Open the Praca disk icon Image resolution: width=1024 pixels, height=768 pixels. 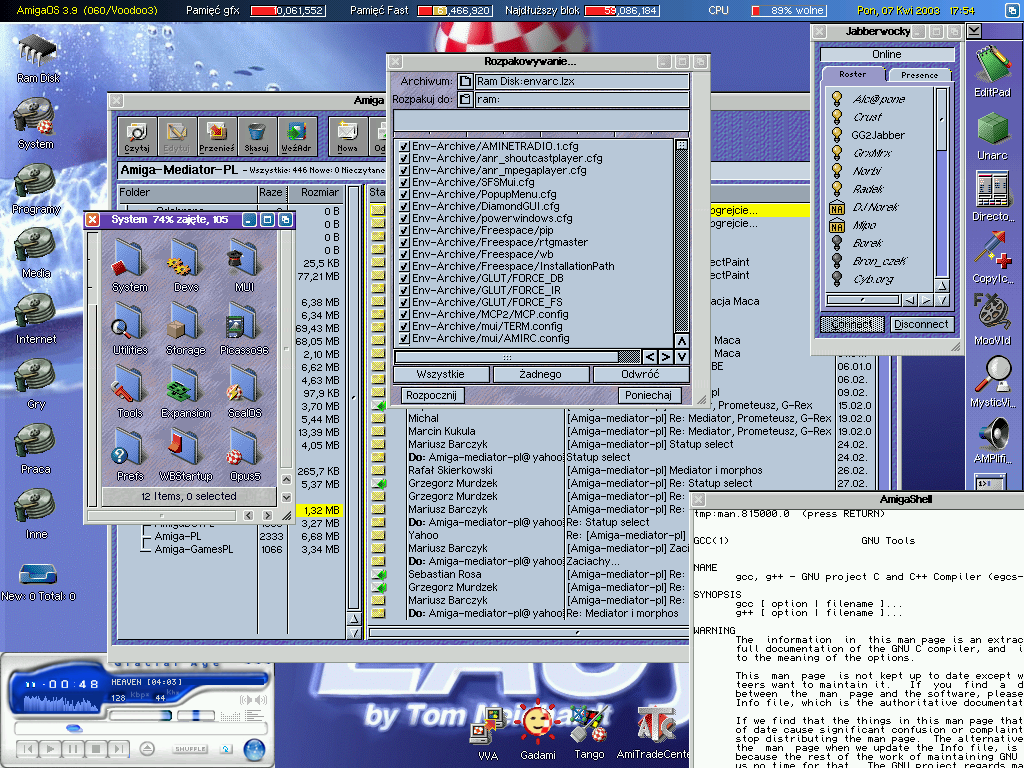click(x=36, y=448)
